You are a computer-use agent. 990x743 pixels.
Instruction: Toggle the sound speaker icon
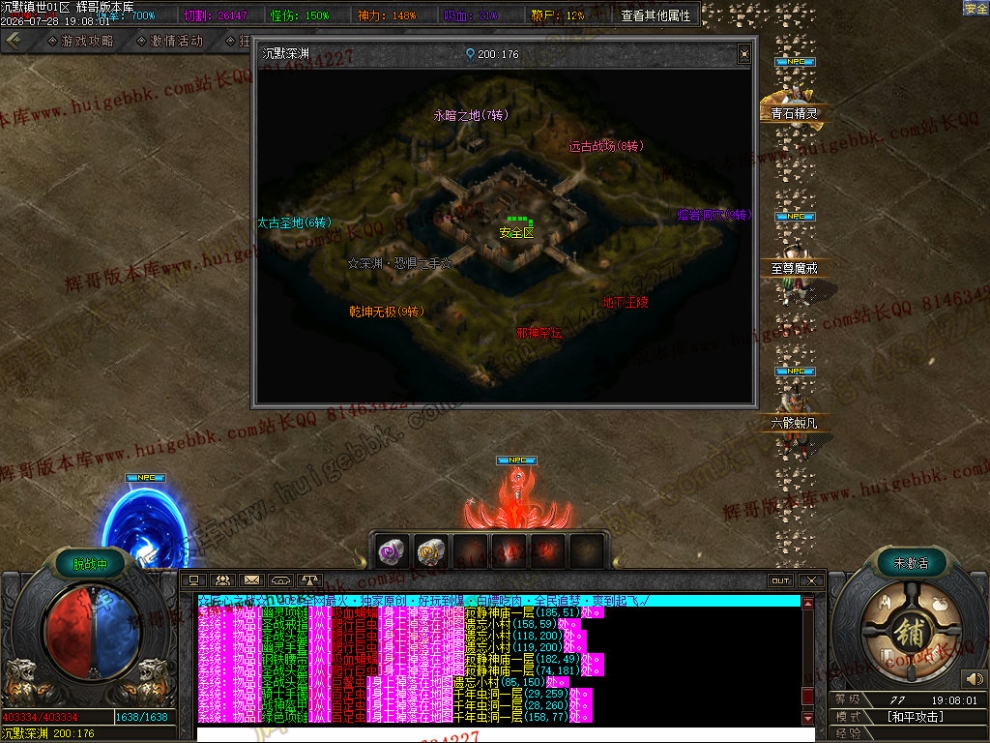point(974,679)
